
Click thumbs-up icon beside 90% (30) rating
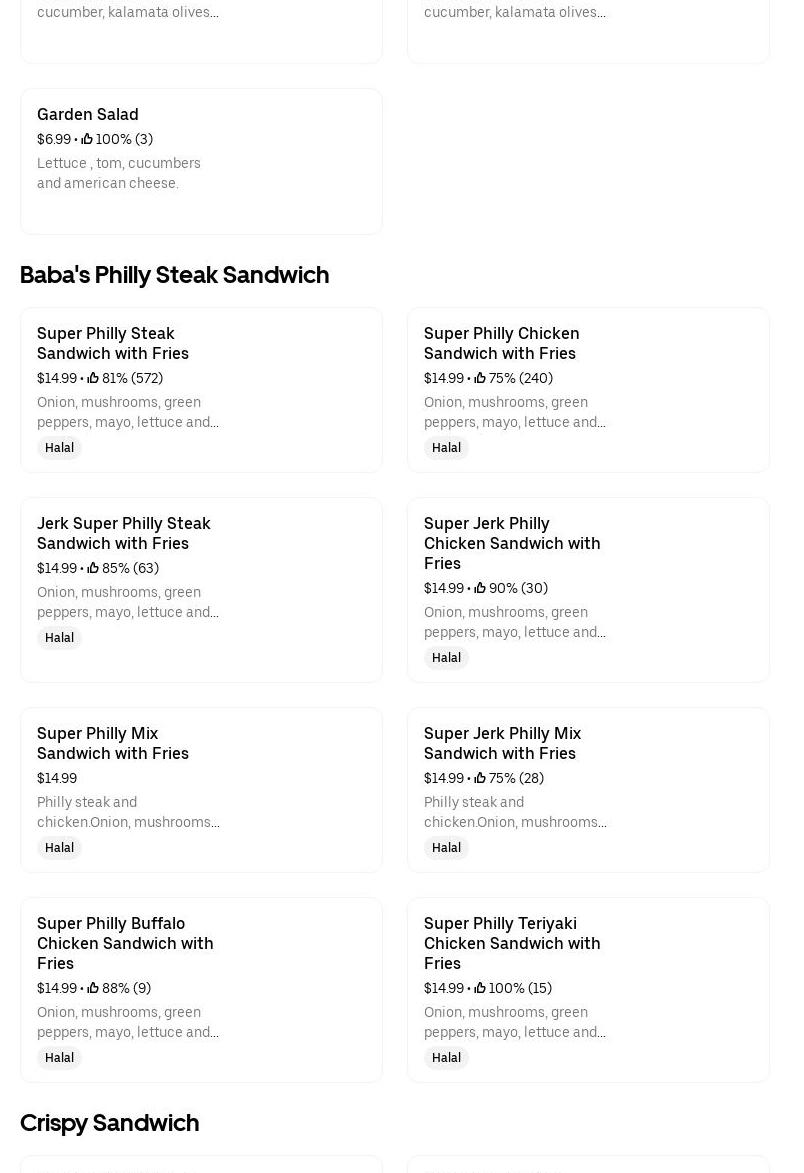click(480, 589)
